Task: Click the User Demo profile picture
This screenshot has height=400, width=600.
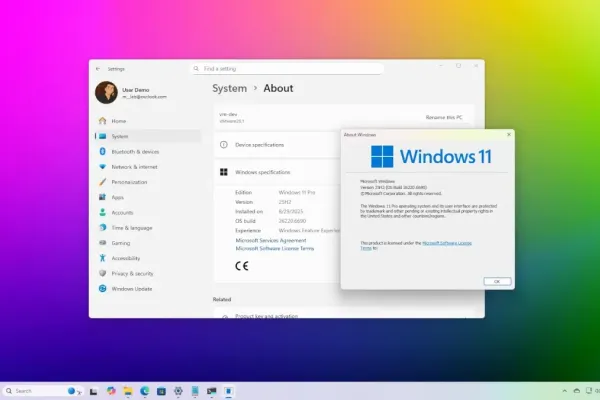Action: [106, 93]
